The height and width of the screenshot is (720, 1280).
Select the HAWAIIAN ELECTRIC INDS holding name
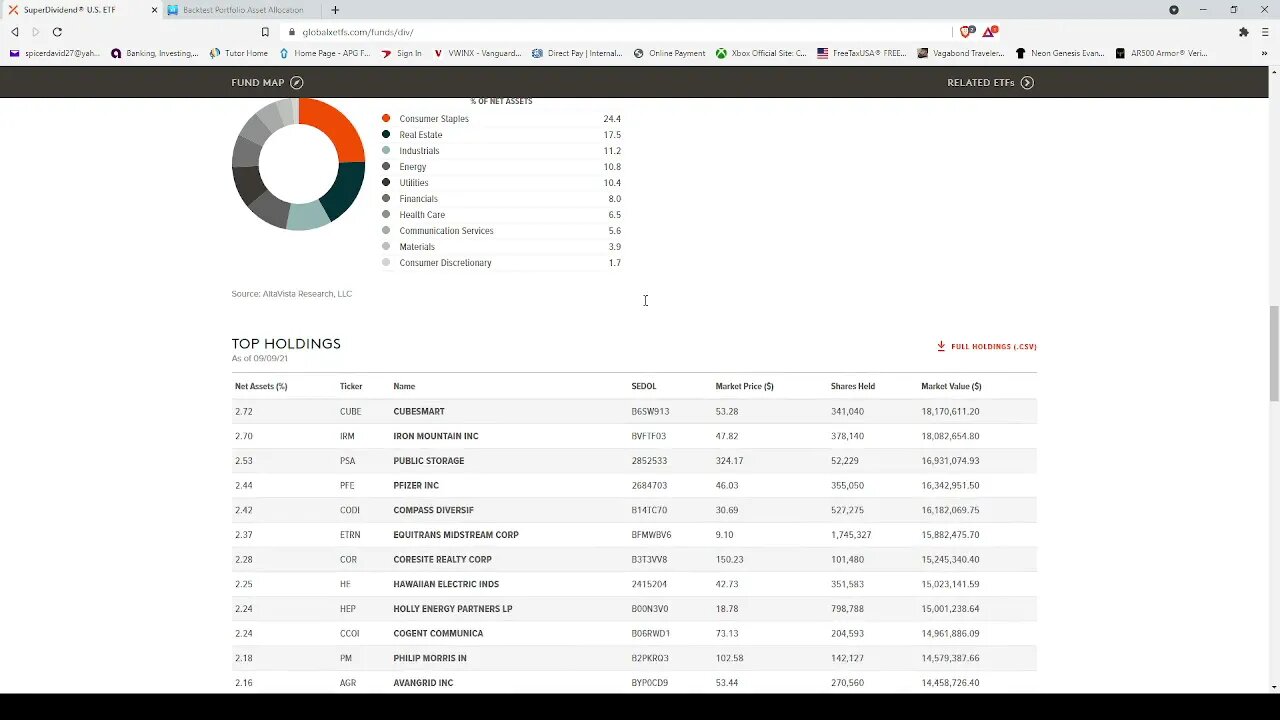(446, 584)
